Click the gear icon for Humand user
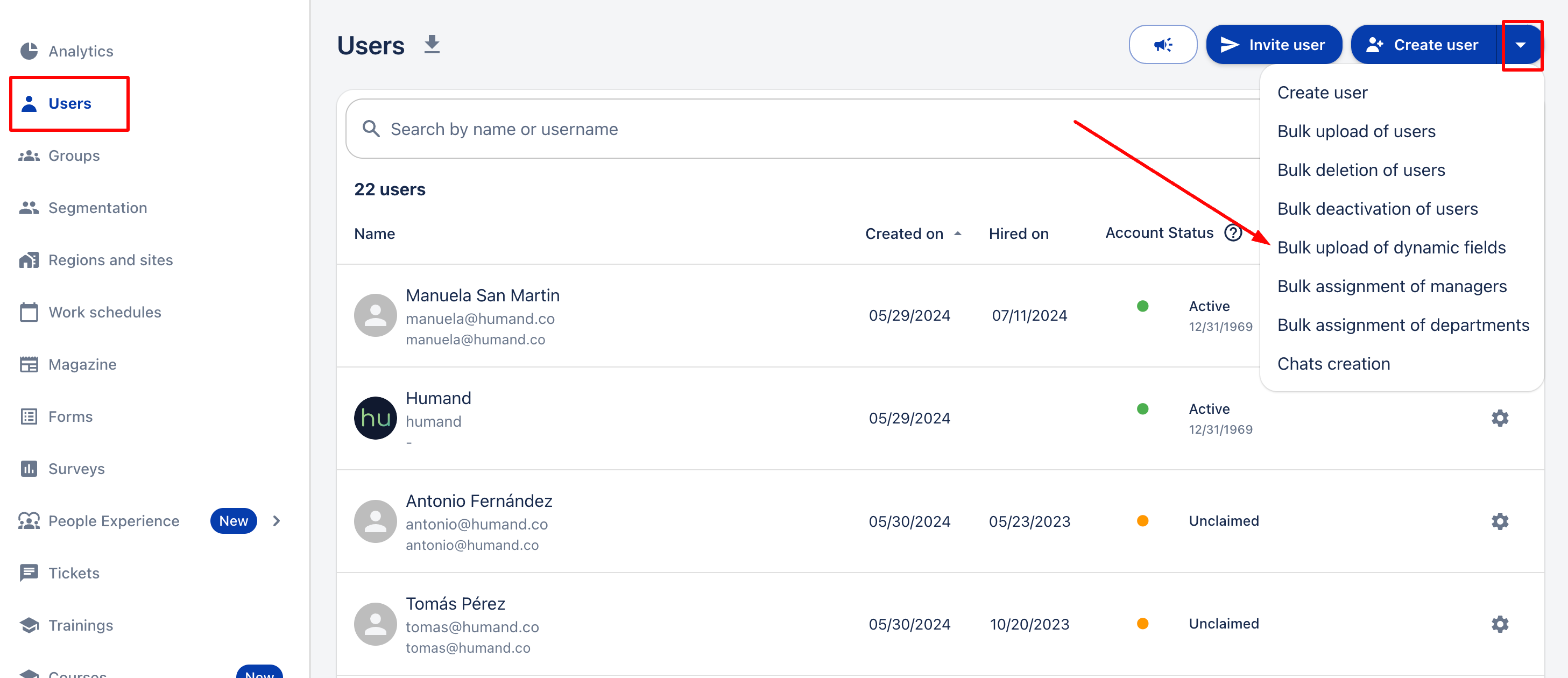The image size is (1568, 678). click(1499, 418)
